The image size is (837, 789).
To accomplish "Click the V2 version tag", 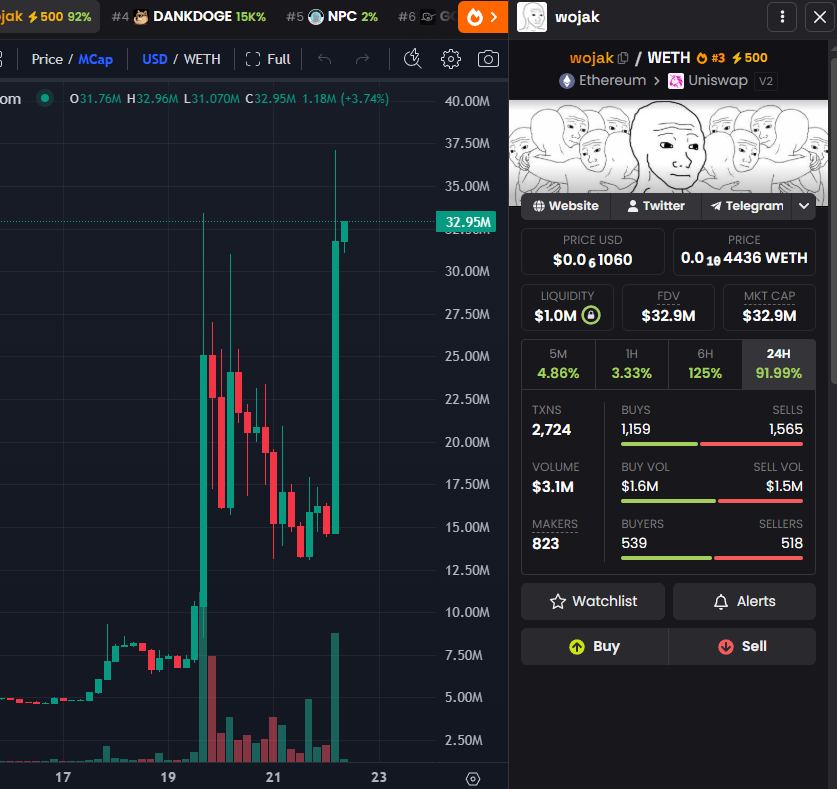I will pos(765,81).
